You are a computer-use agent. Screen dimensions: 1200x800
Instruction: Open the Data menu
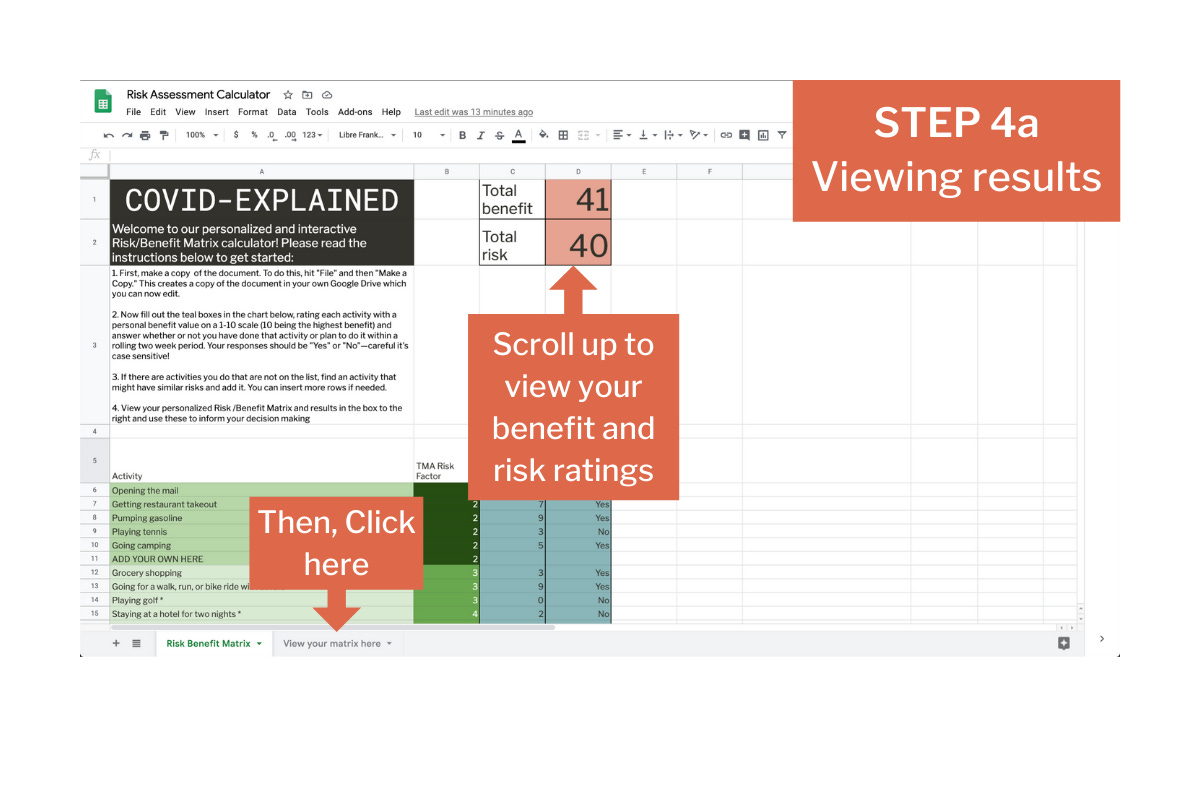(287, 112)
